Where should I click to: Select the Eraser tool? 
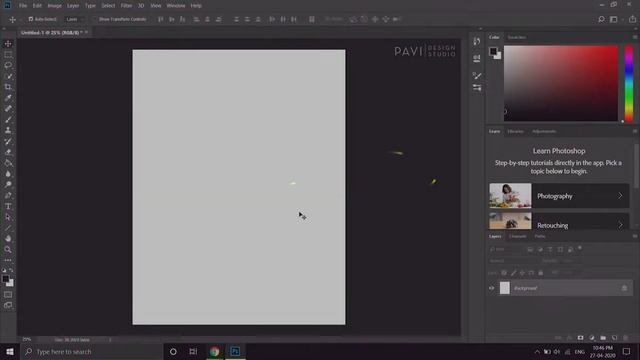[8, 152]
